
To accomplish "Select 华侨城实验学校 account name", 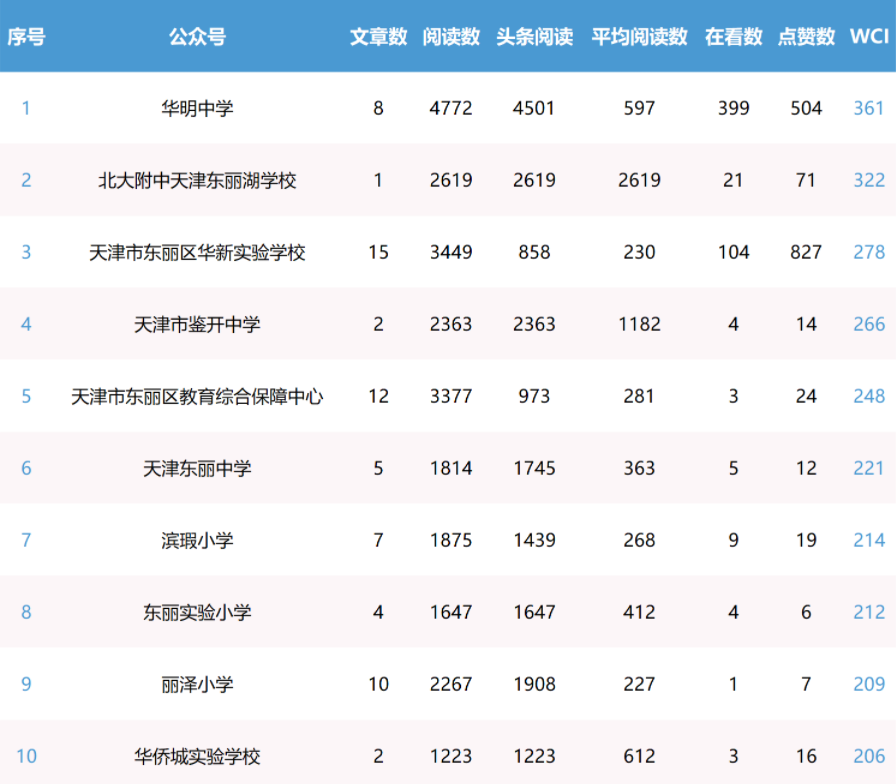I will coord(197,756).
